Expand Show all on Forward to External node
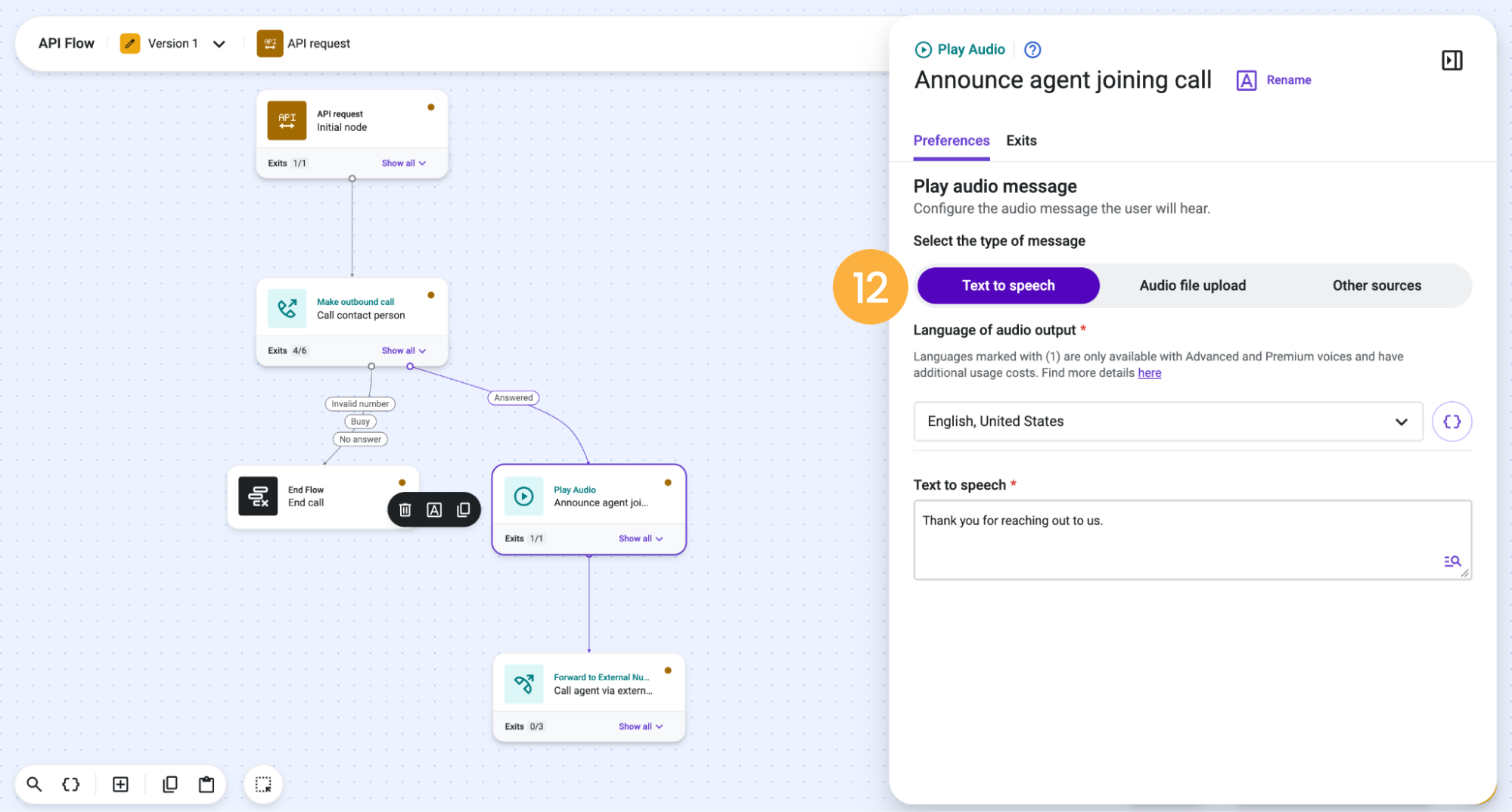The width and height of the screenshot is (1512, 812). click(641, 726)
